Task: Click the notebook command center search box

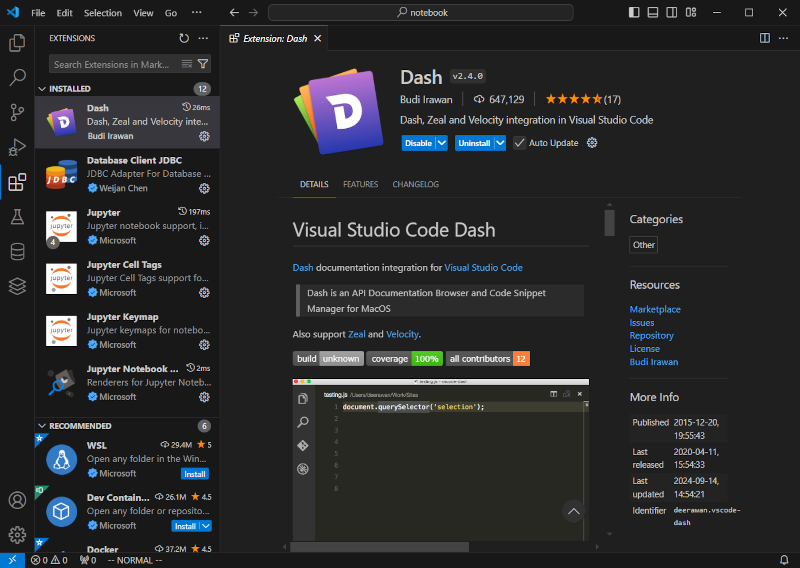Action: 421,12
